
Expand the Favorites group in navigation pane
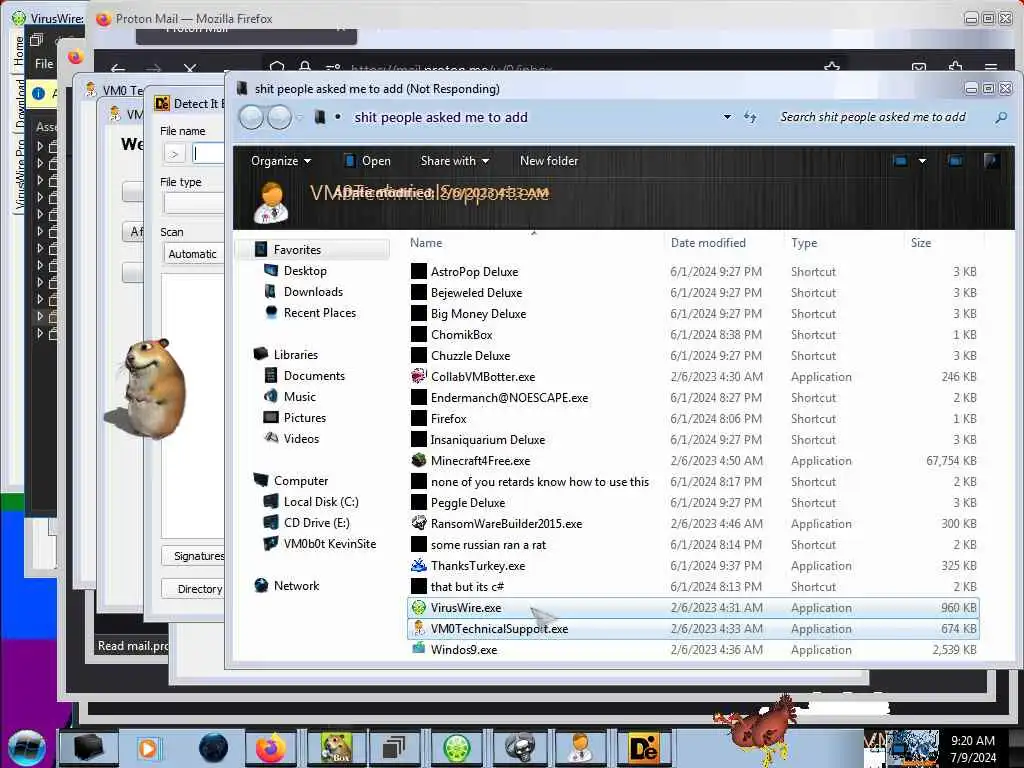coord(297,249)
